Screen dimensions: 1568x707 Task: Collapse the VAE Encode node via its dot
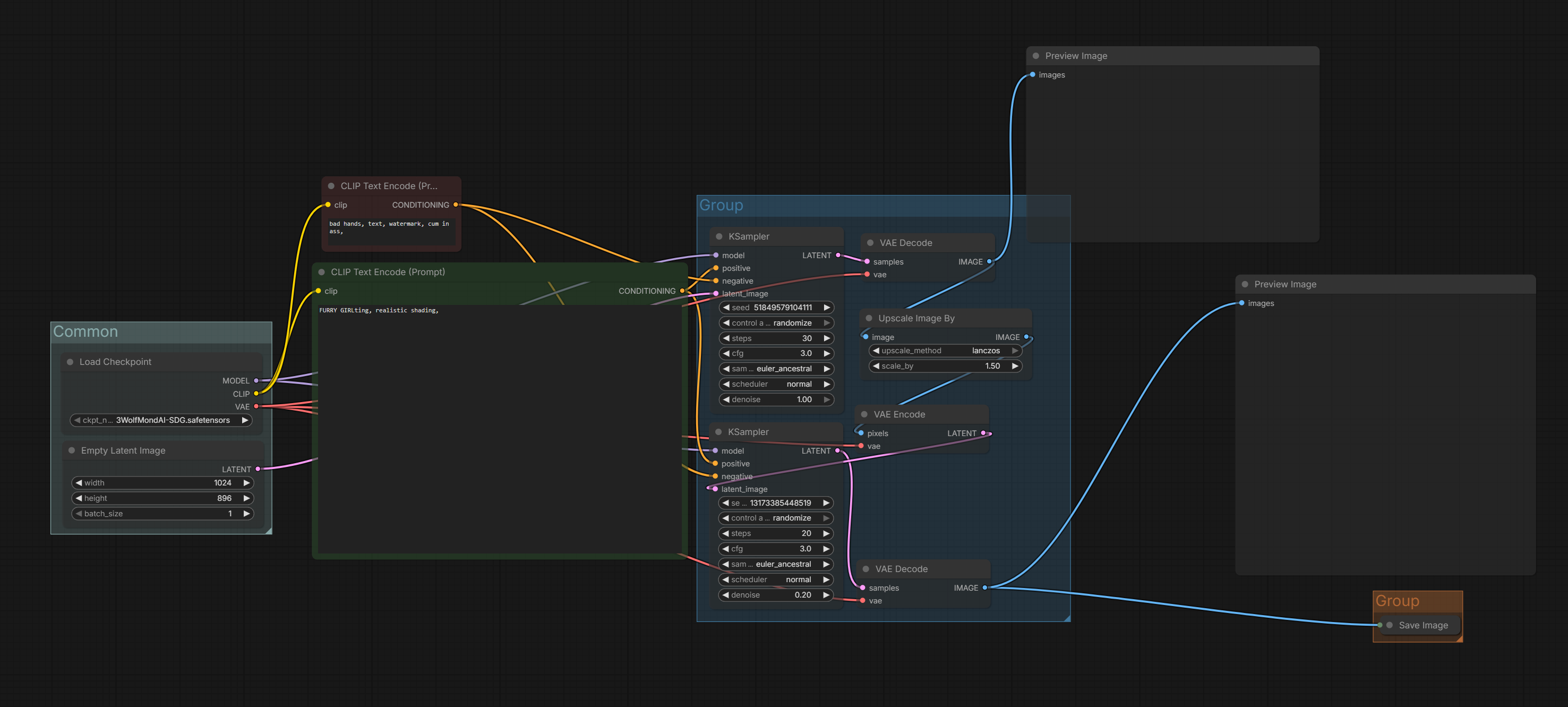click(x=864, y=415)
